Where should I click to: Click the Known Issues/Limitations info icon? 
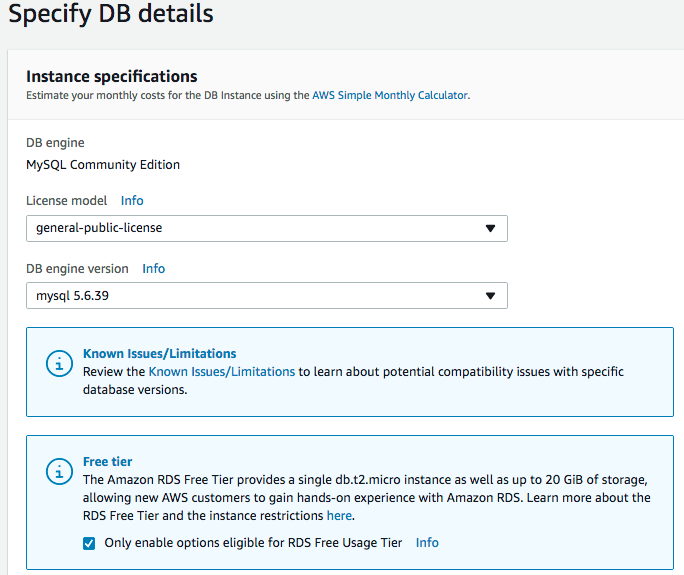coord(59,363)
